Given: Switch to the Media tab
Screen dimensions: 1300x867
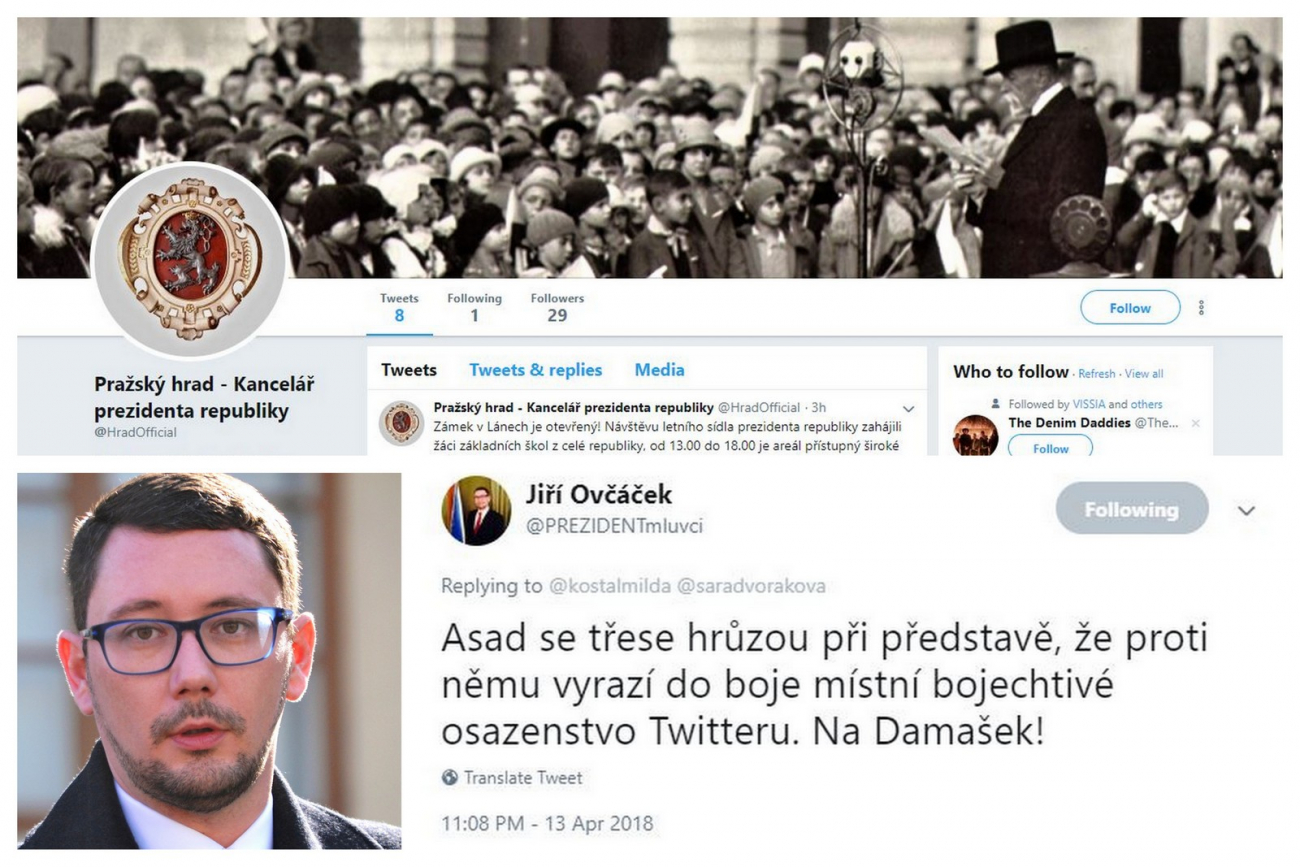Looking at the screenshot, I should tap(659, 370).
